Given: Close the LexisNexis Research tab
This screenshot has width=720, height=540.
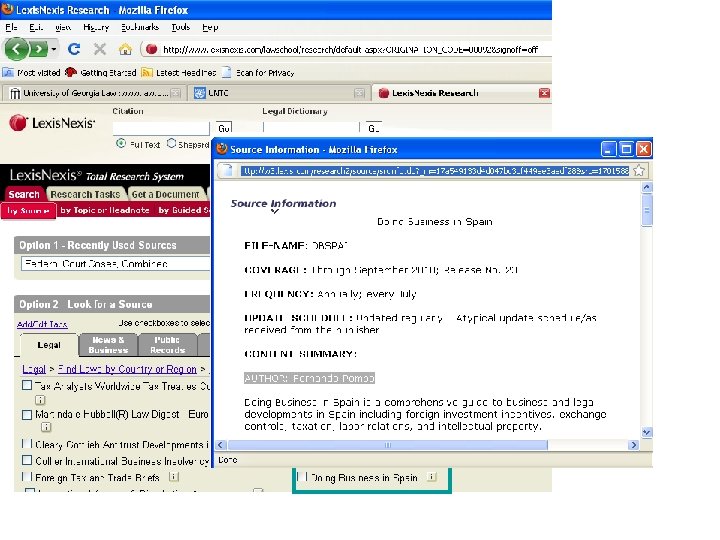Looking at the screenshot, I should (x=544, y=93).
